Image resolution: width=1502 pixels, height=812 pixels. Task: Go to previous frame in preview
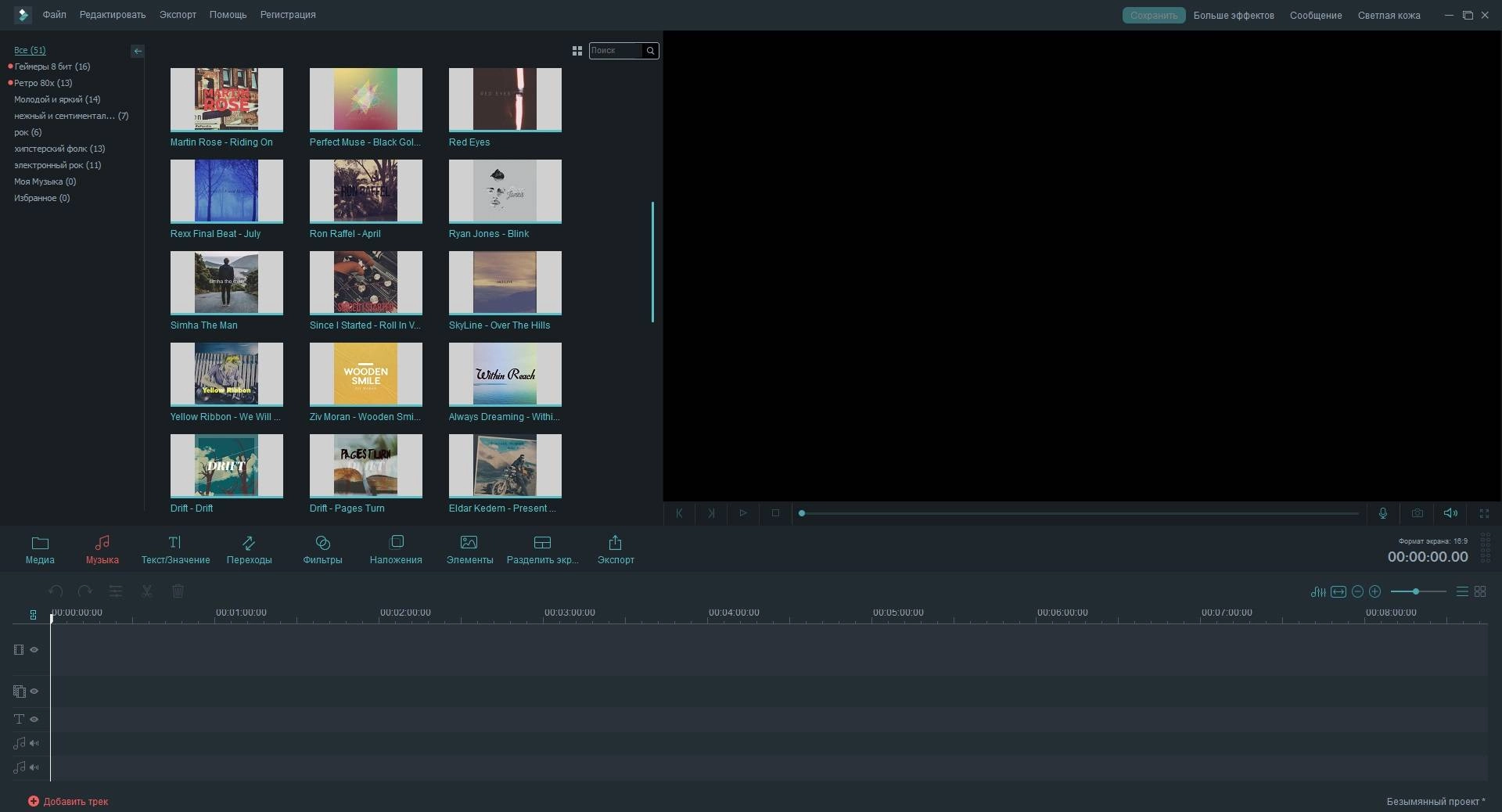tap(679, 513)
